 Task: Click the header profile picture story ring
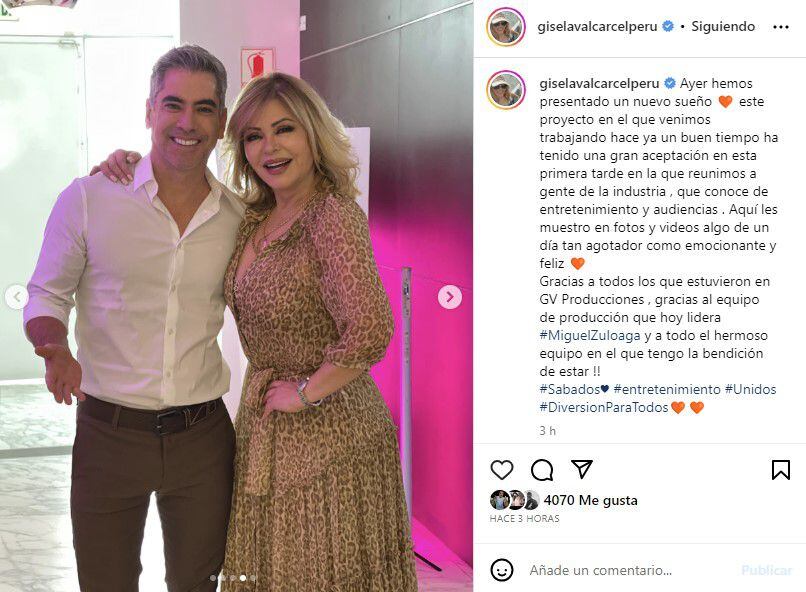point(506,27)
